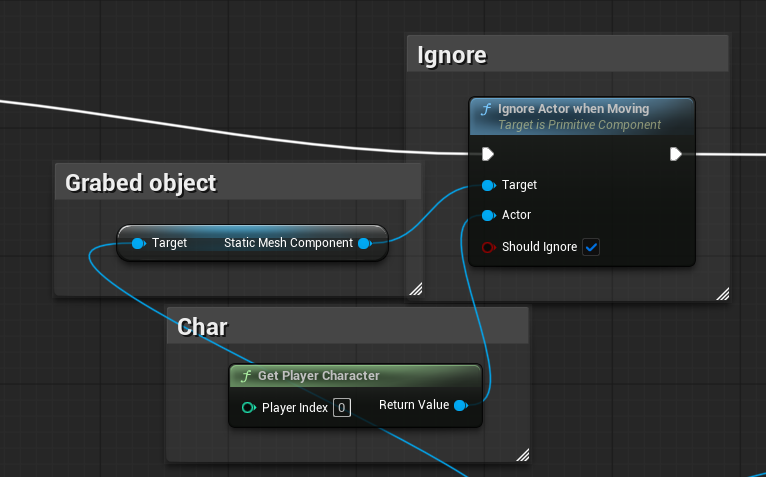Image resolution: width=766 pixels, height=477 pixels.
Task: Click the Static Mesh Component output pin
Action: point(364,243)
